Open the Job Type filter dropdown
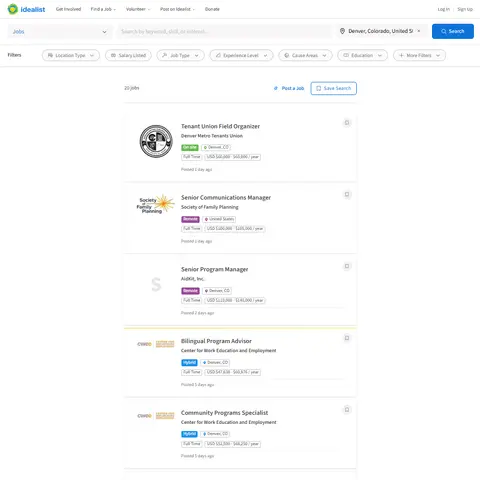Viewport: 480px width, 480px height. click(180, 55)
